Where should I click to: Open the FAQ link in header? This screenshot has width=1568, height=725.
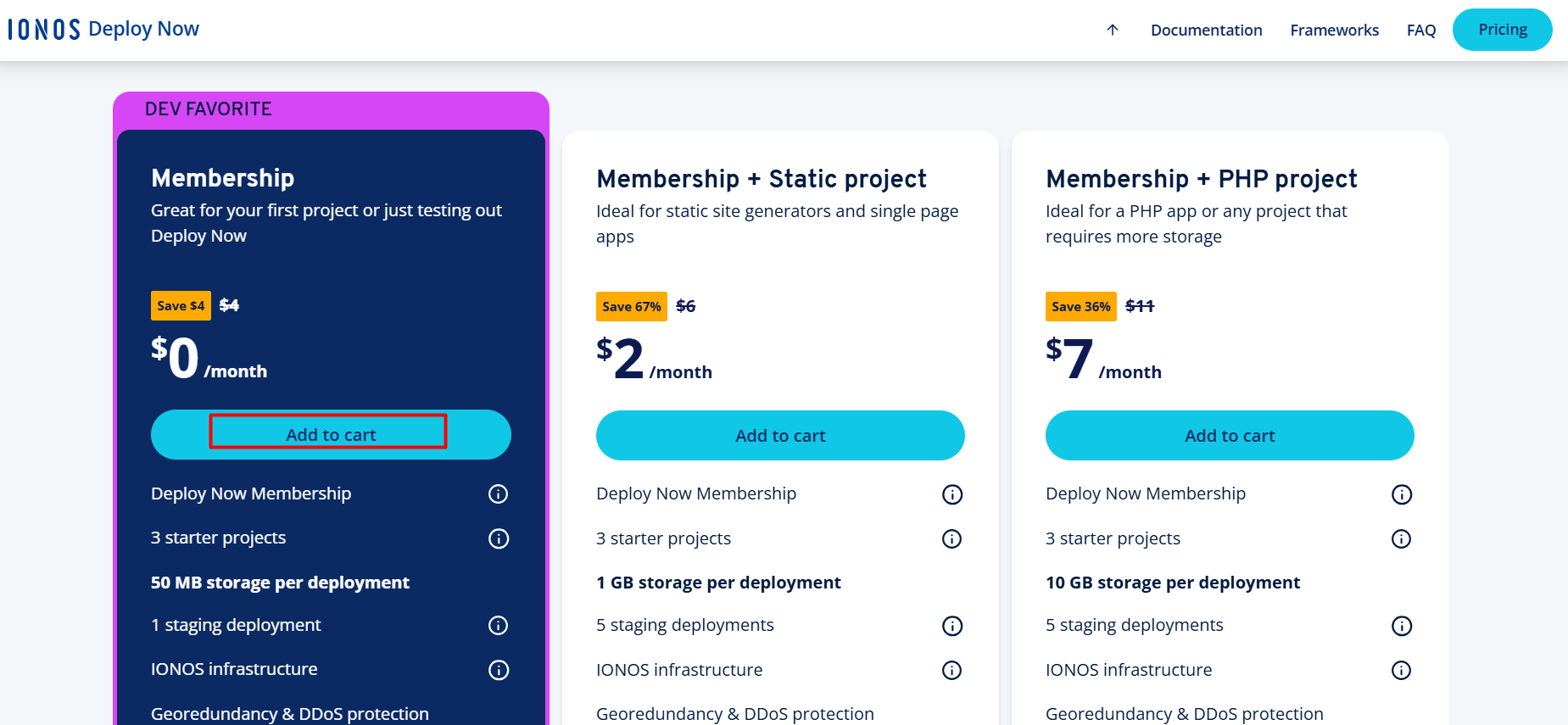tap(1420, 30)
